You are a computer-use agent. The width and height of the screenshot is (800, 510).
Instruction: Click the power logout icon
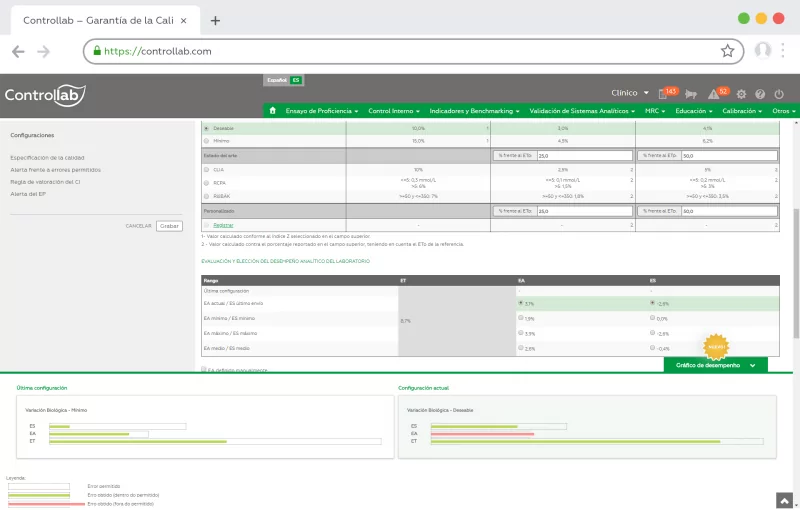(x=781, y=93)
